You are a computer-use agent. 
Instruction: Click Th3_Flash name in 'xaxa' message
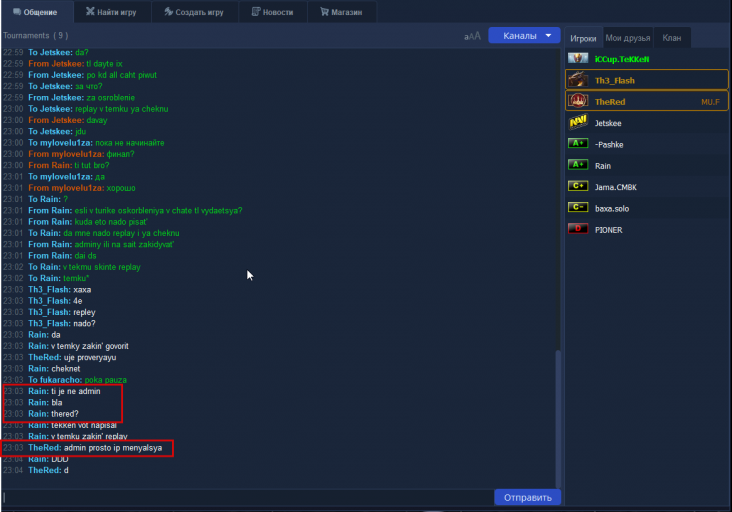[49, 289]
